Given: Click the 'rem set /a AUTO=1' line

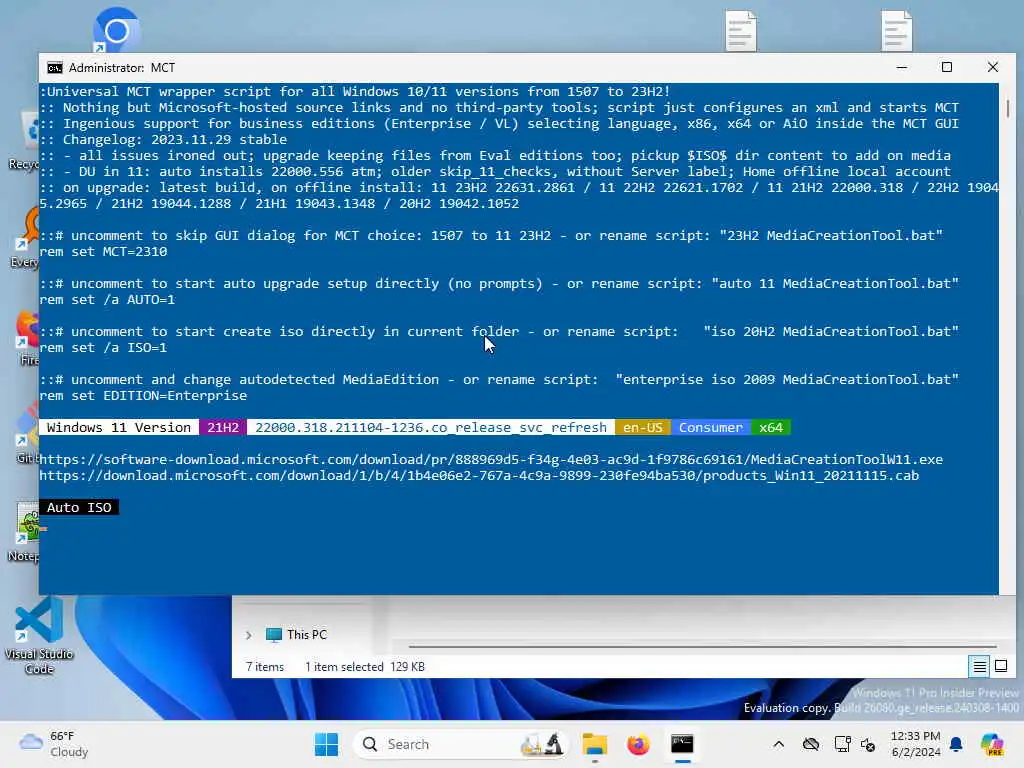Looking at the screenshot, I should (x=107, y=300).
